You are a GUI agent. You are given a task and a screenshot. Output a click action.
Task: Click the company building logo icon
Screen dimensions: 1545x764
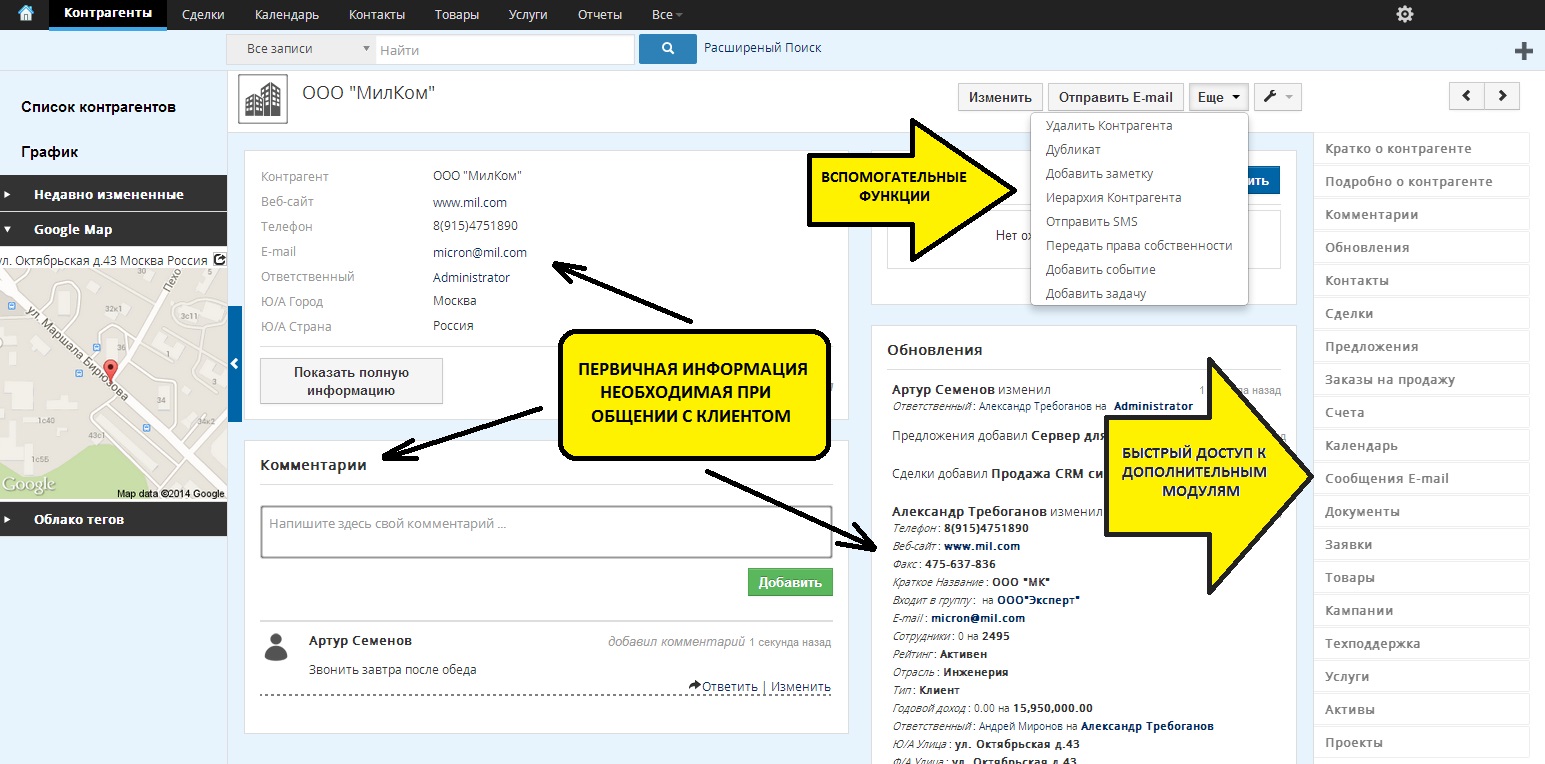[263, 99]
